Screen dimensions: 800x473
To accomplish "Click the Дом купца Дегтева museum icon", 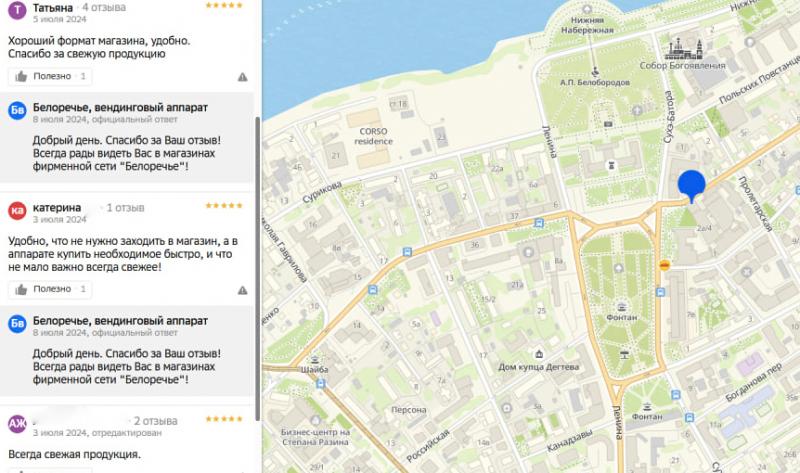I will pyautogui.click(x=539, y=353).
